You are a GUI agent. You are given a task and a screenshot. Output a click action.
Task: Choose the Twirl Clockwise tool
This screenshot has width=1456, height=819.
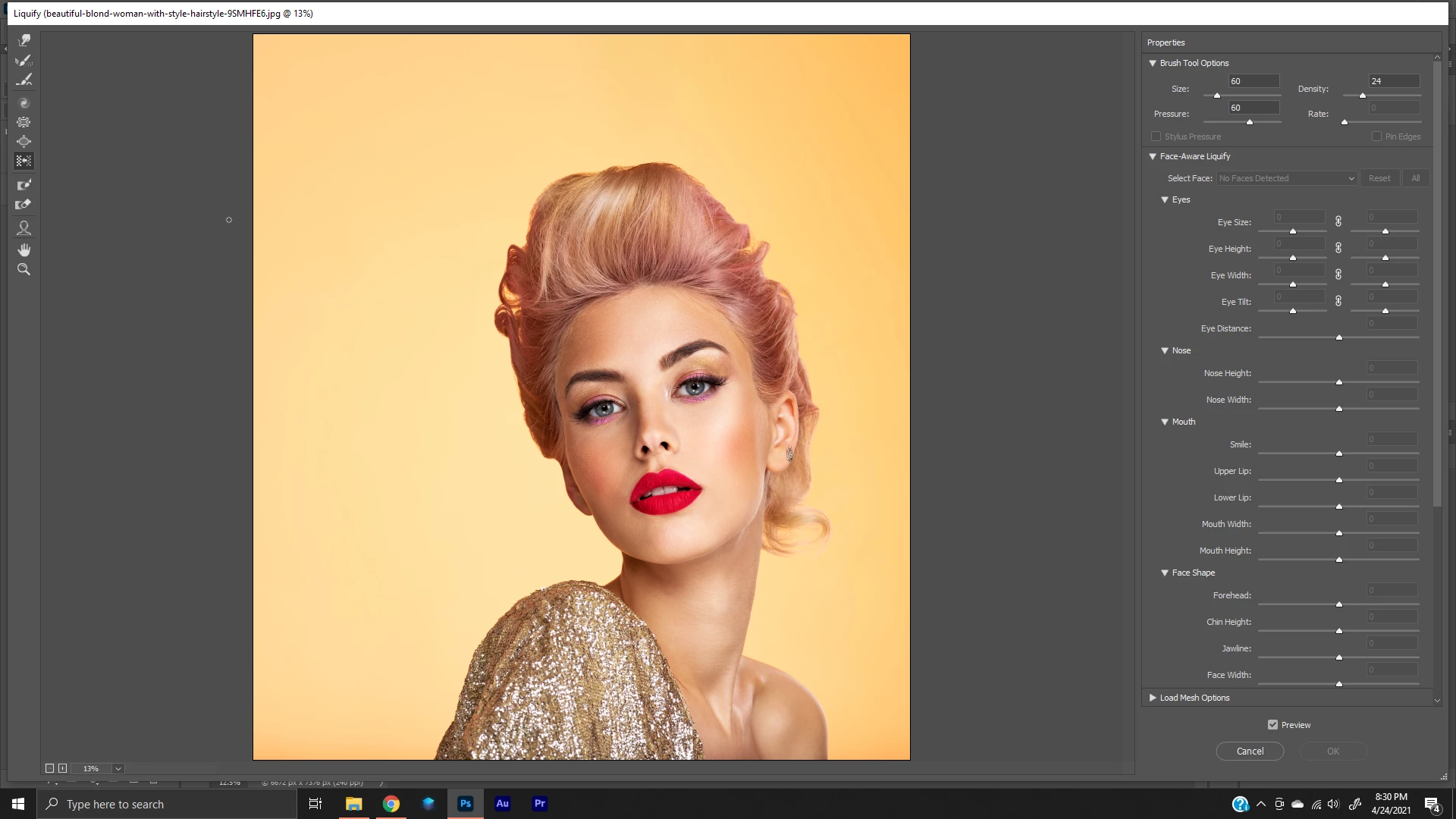24,102
